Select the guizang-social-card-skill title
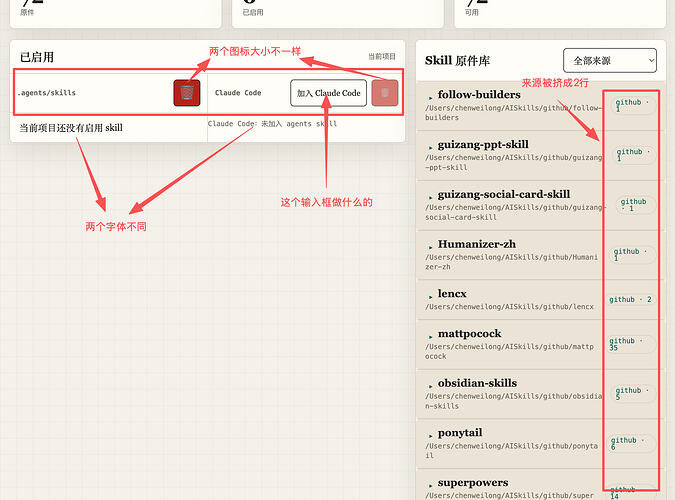Screen dimensions: 675x500 (504, 195)
